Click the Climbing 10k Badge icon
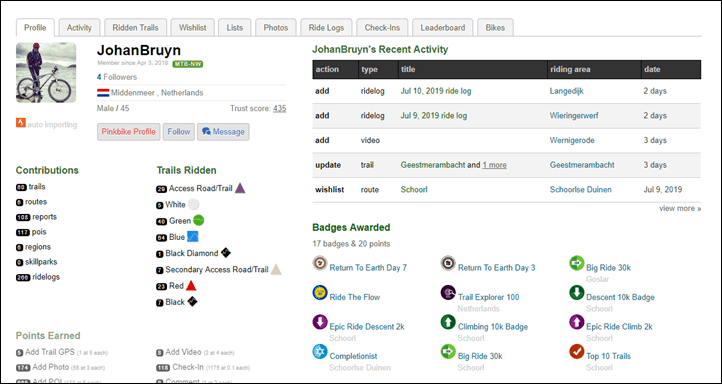The width and height of the screenshot is (722, 384). coord(448,322)
